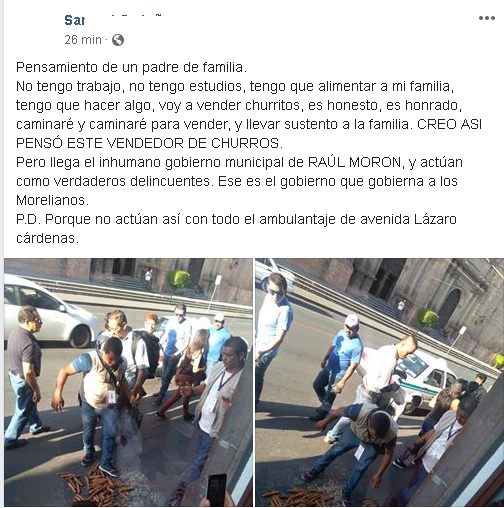The height and width of the screenshot is (508, 504).
Task: Click the globe public privacy icon
Action: (118, 40)
